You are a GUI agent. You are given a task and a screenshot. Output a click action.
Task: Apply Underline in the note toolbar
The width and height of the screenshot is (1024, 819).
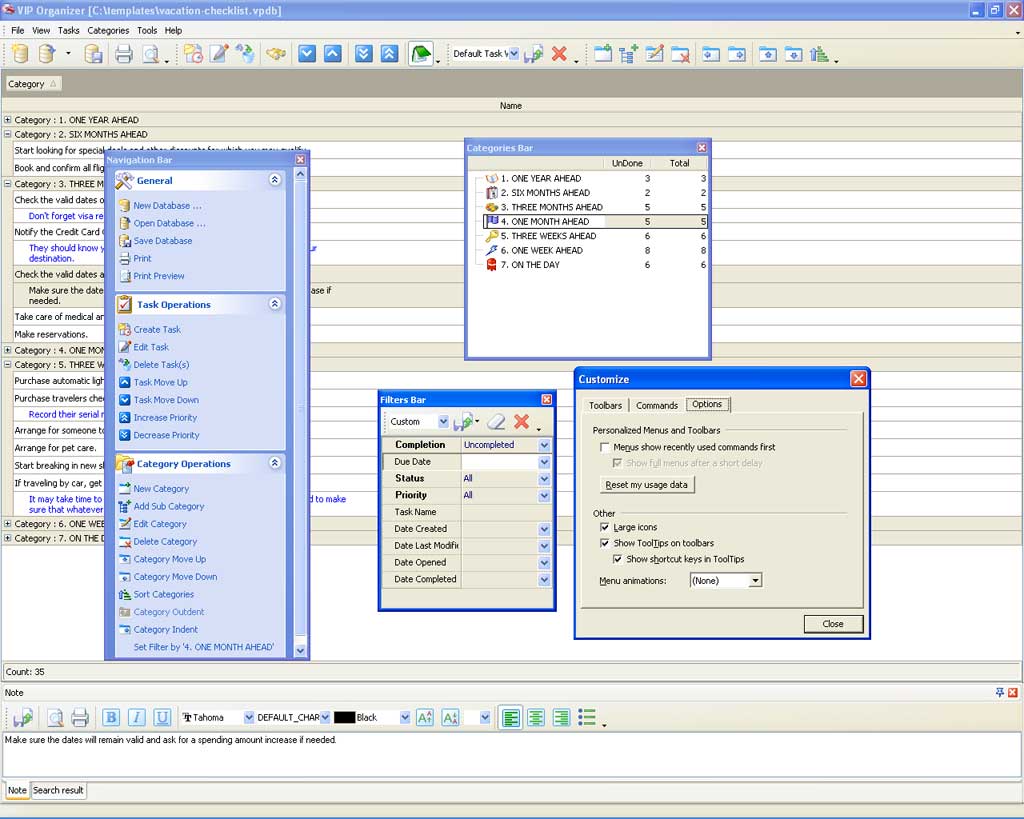(162, 717)
